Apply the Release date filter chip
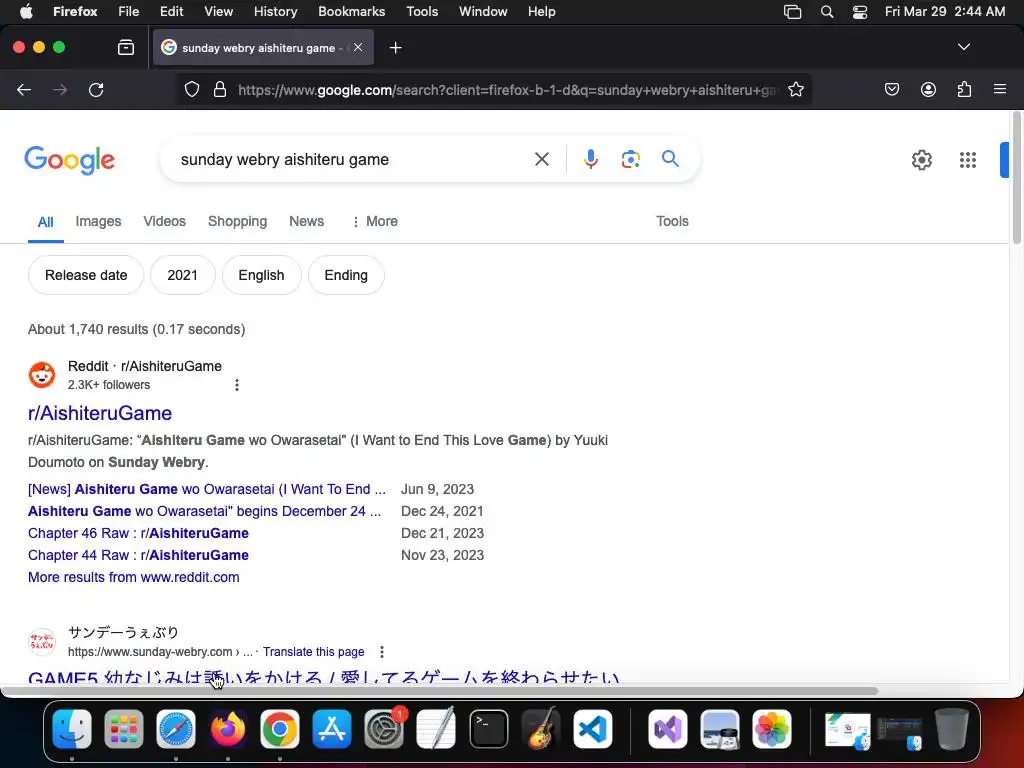 (x=86, y=275)
